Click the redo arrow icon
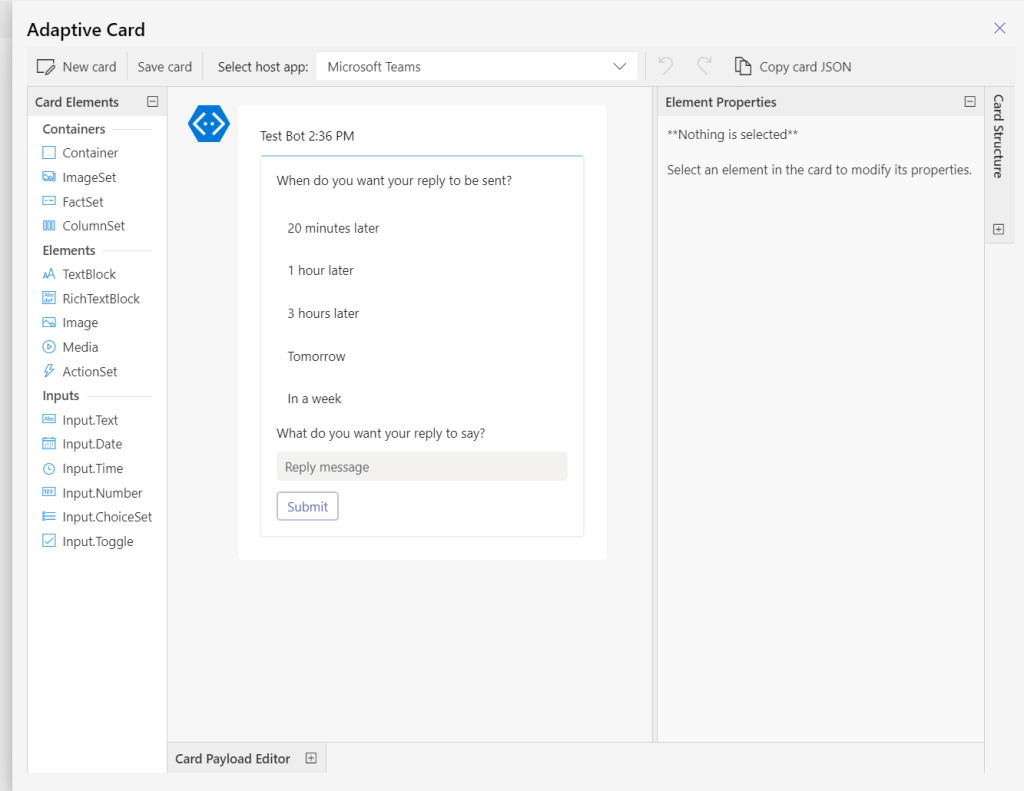 click(704, 66)
